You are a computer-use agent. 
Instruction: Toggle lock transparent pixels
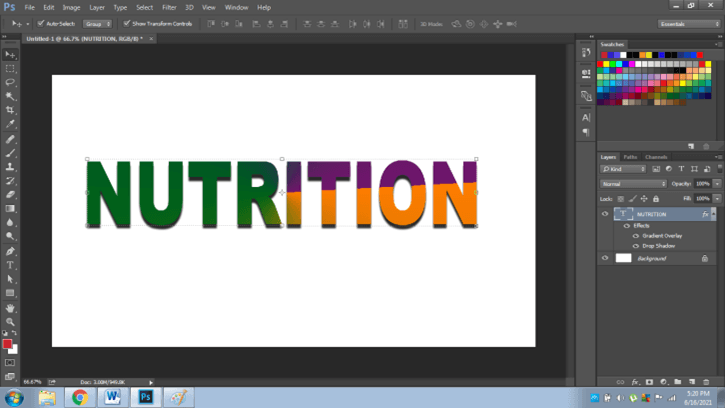pos(621,199)
